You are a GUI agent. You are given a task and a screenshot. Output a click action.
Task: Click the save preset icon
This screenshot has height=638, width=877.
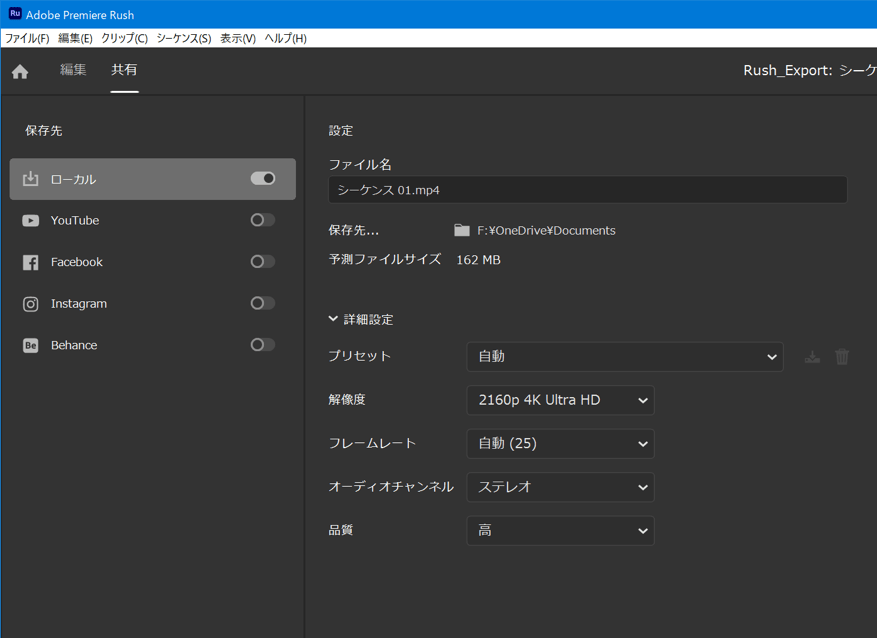[x=812, y=357]
